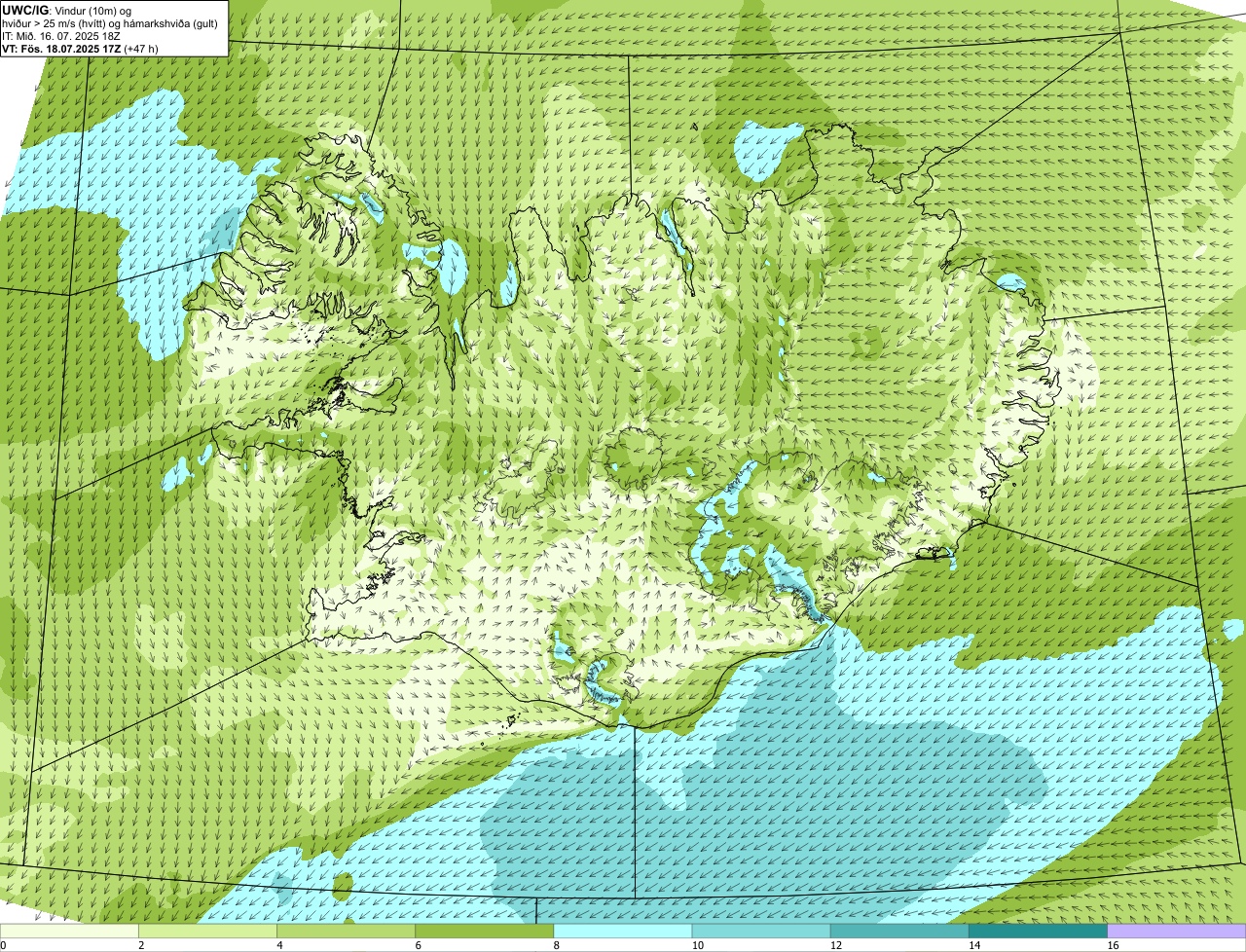Click the 6–8 m/s darker green legend segment
The image size is (1246, 952).
[x=485, y=932]
